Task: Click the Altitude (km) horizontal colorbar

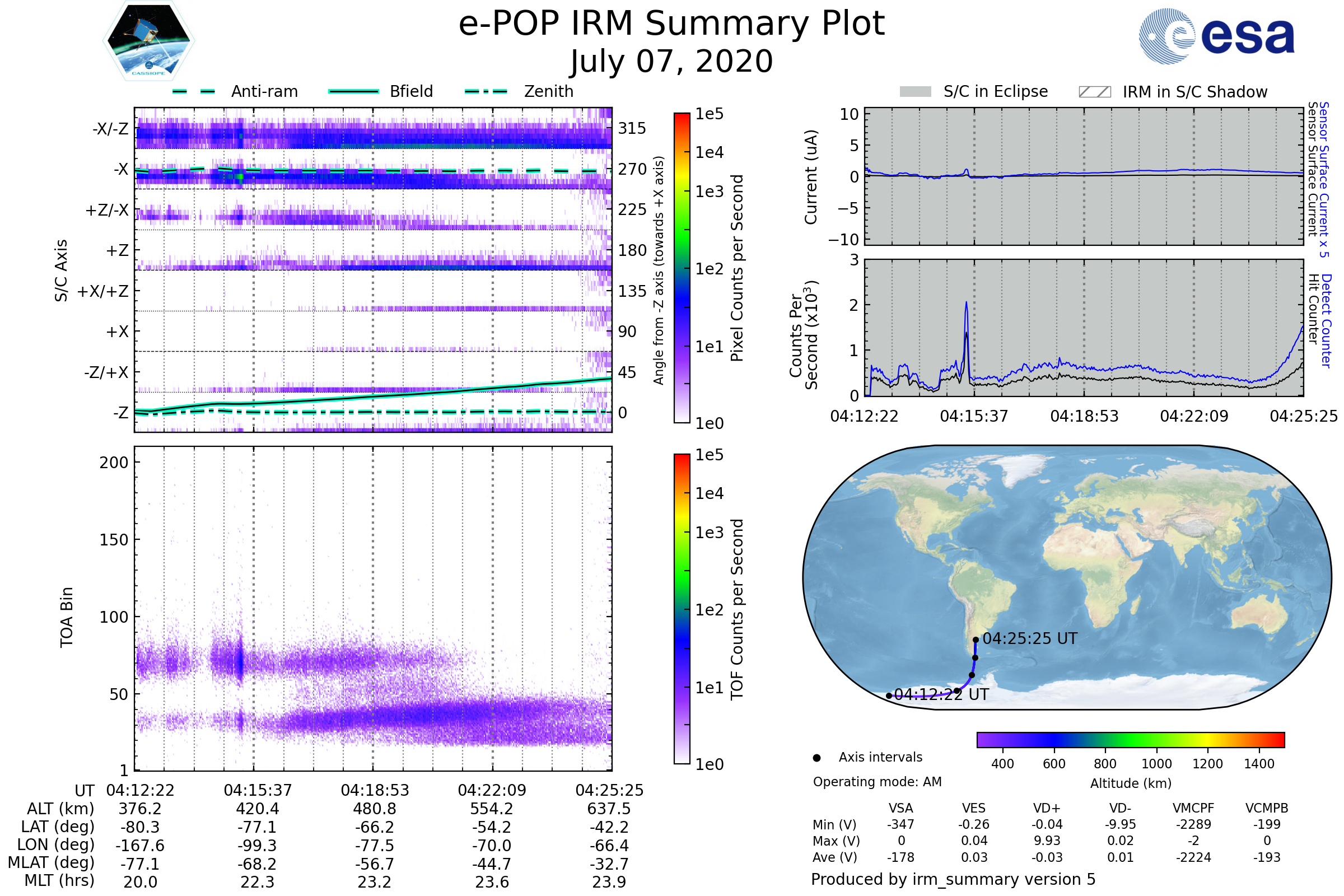Action: coord(1130,739)
